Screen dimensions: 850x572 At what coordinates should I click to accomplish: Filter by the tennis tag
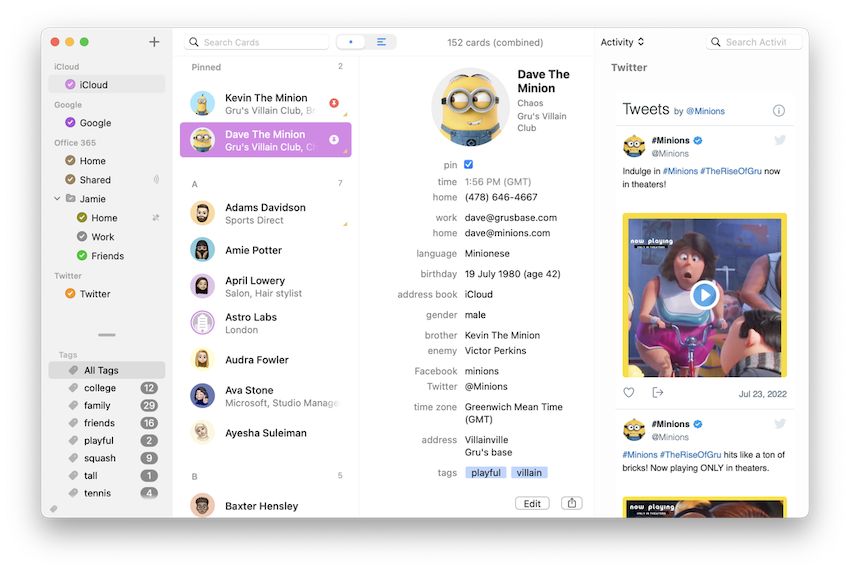click(x=107, y=492)
